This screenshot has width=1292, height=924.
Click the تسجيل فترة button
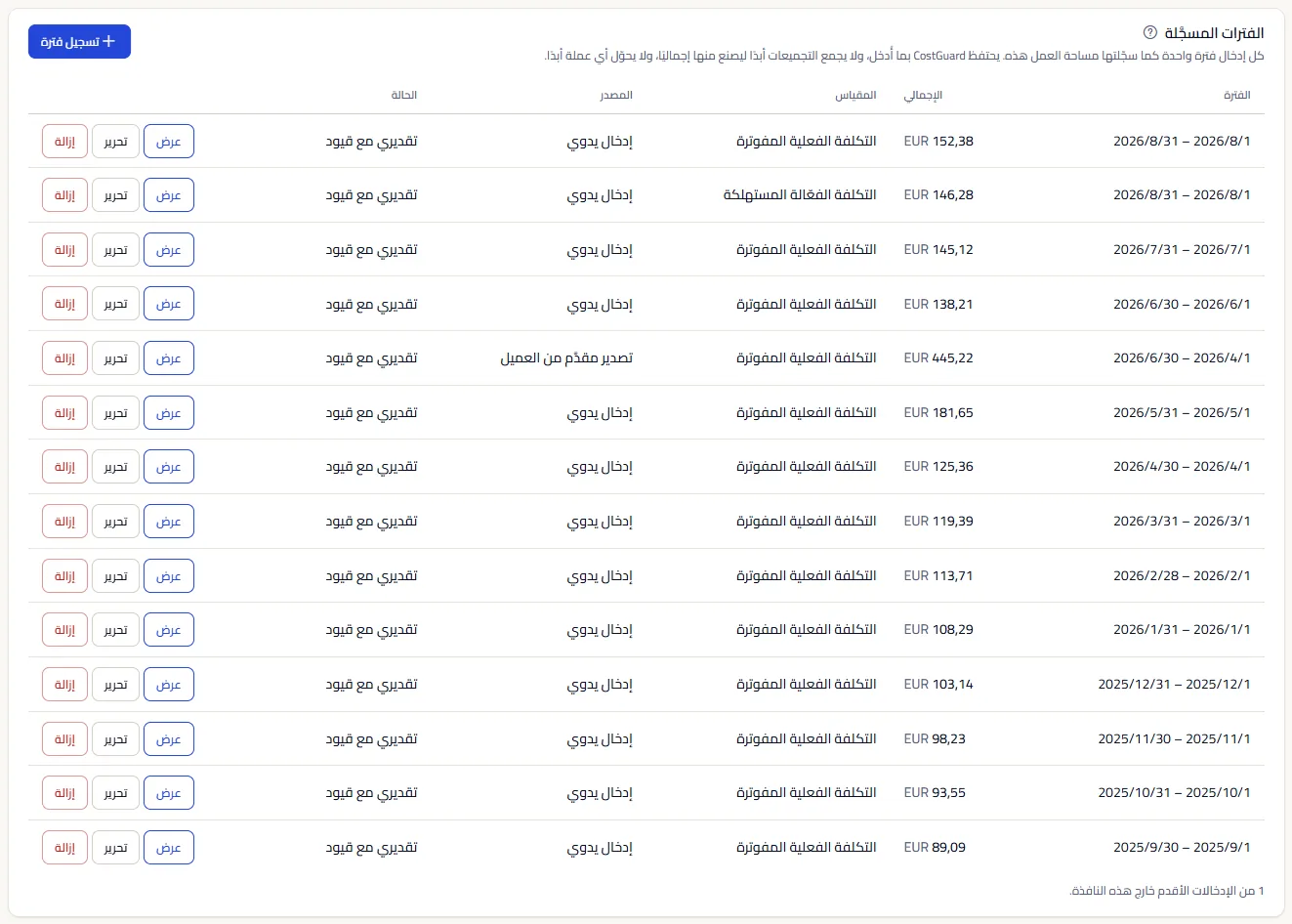[x=79, y=42]
